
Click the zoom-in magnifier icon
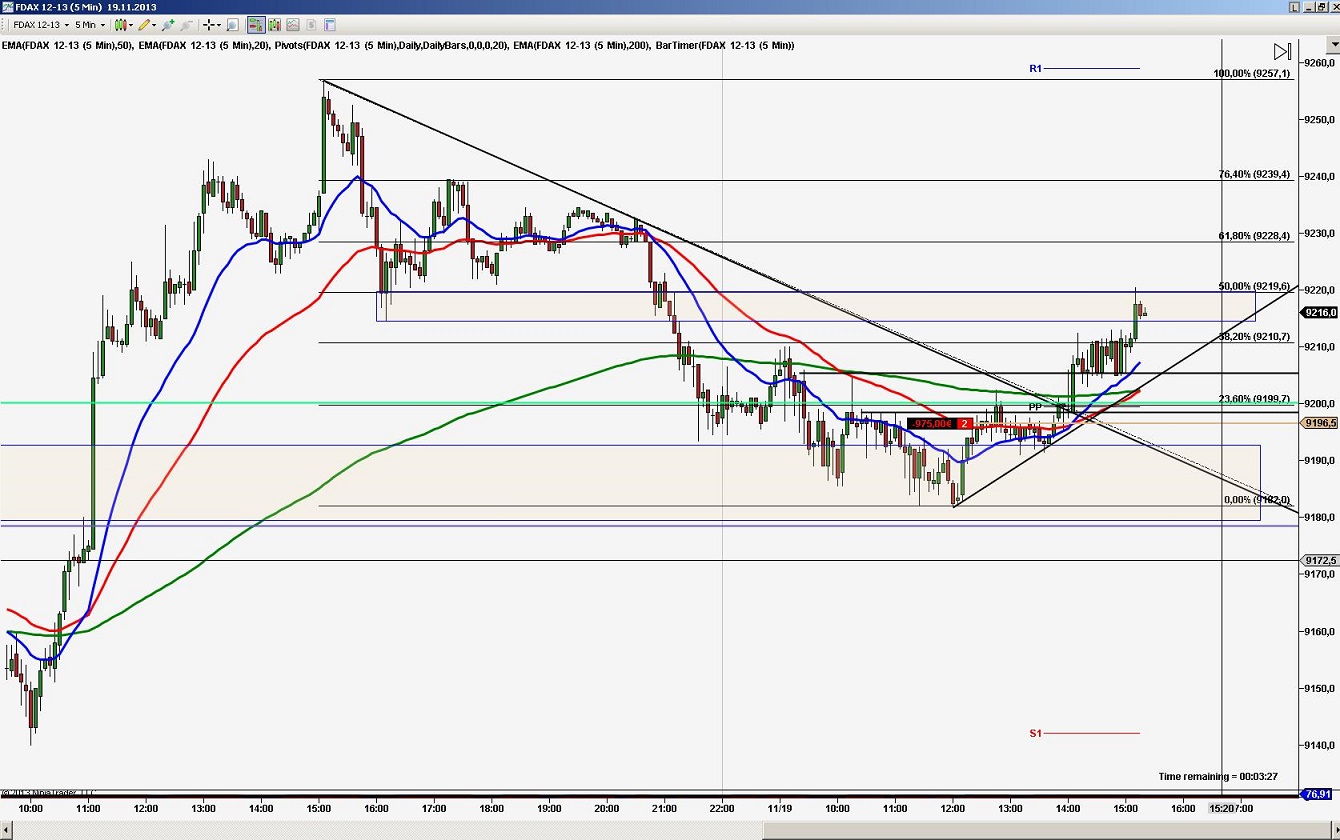(232, 25)
